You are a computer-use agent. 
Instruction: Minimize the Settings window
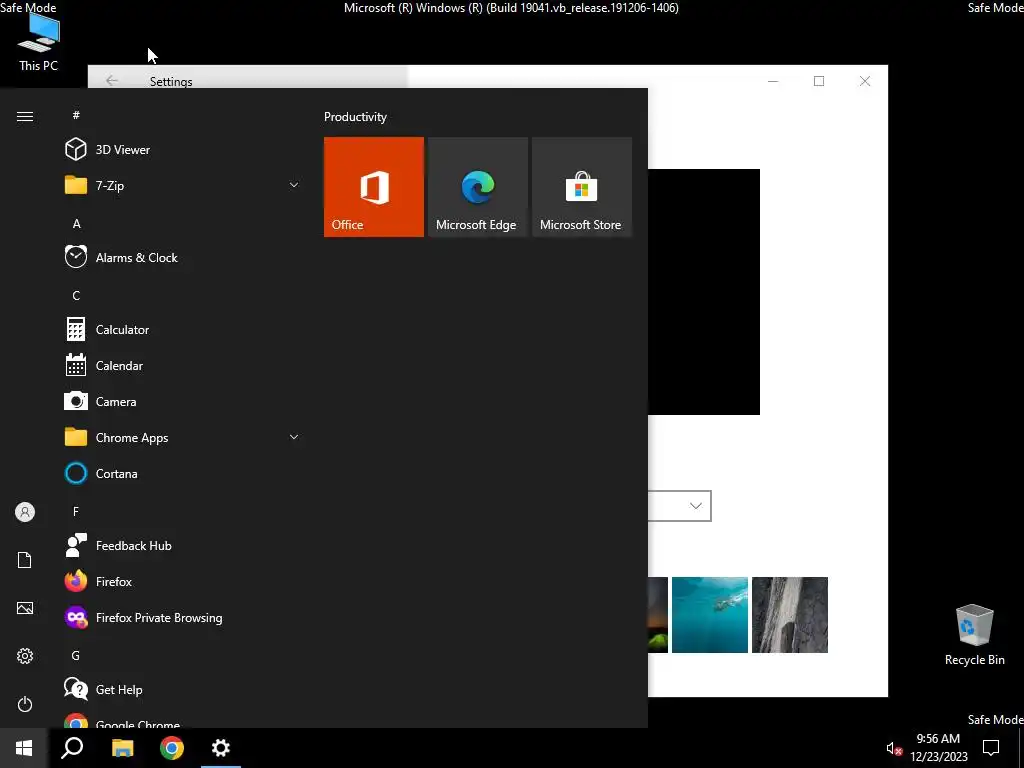coord(773,81)
